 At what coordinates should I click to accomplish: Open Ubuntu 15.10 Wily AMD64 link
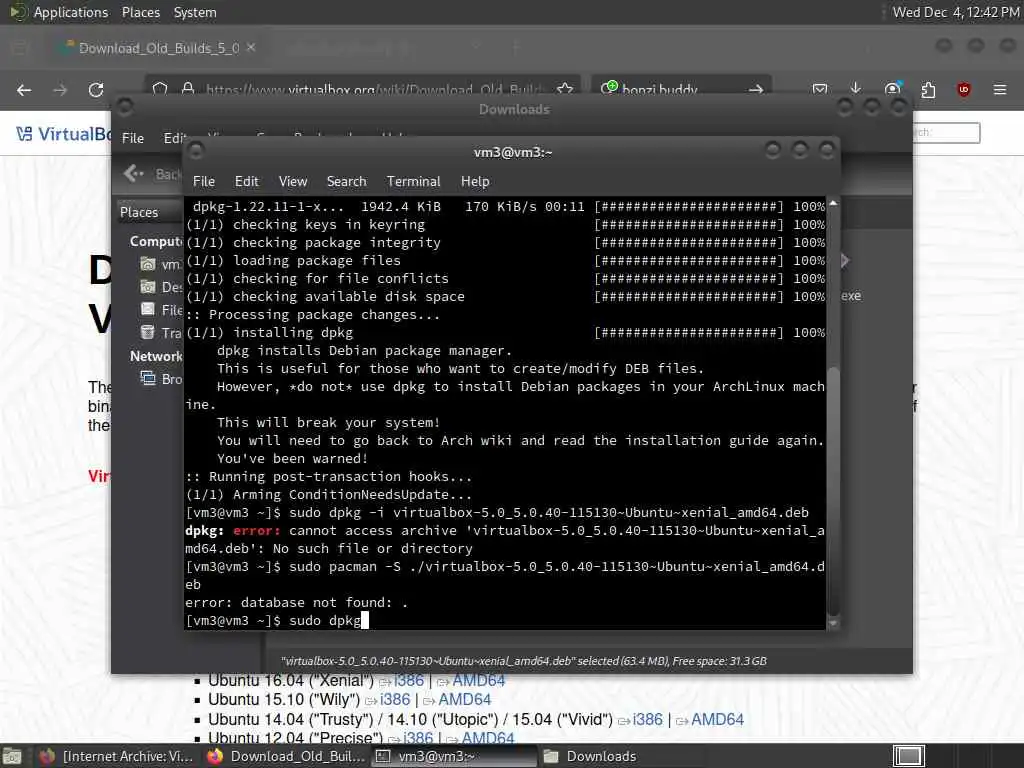pos(464,699)
